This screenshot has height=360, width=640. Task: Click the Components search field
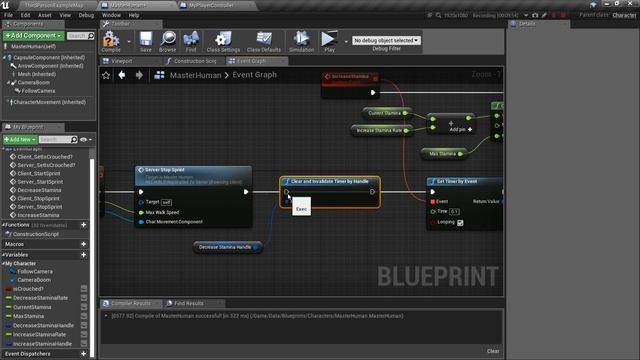(x=80, y=36)
